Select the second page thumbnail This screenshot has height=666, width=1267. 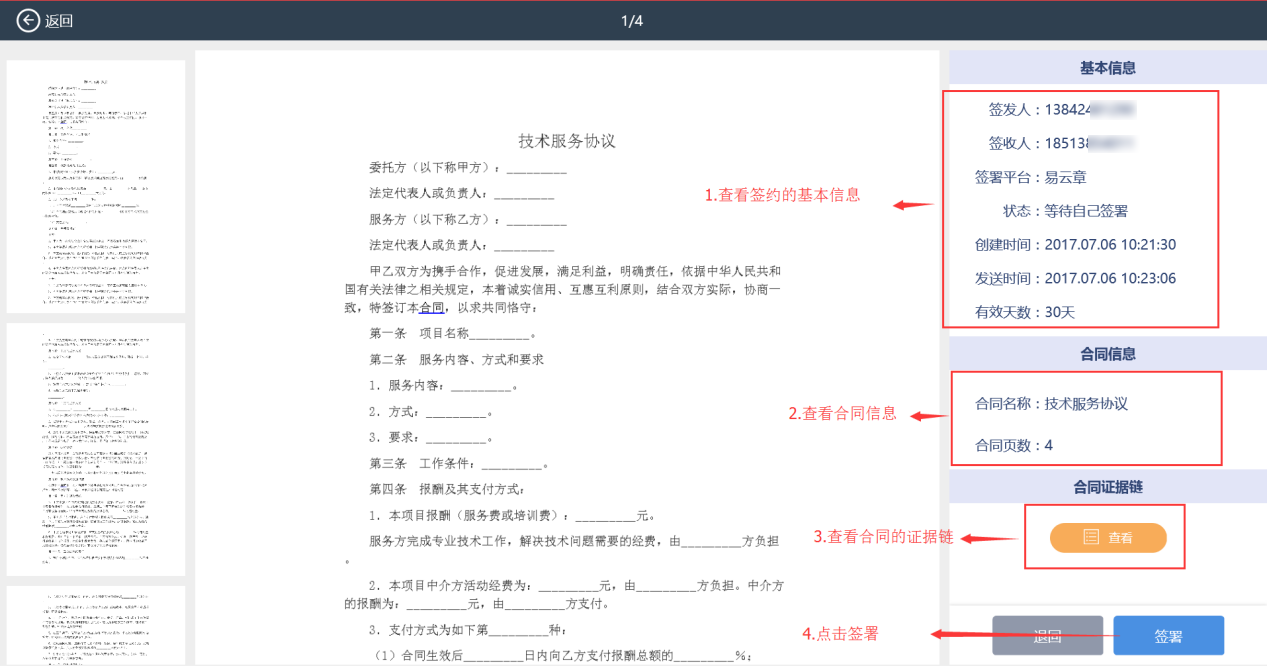[96, 449]
